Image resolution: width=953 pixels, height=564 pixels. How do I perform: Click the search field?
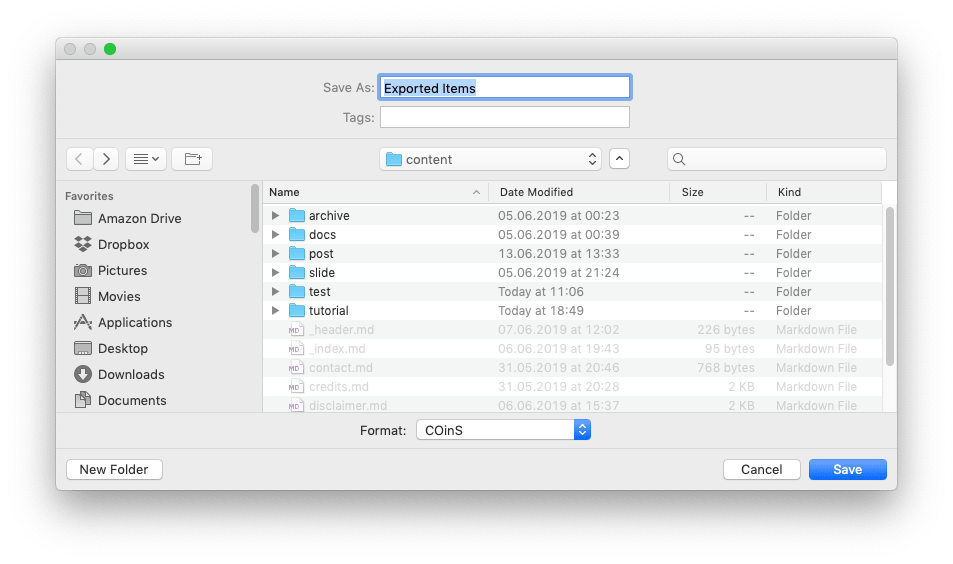click(777, 159)
